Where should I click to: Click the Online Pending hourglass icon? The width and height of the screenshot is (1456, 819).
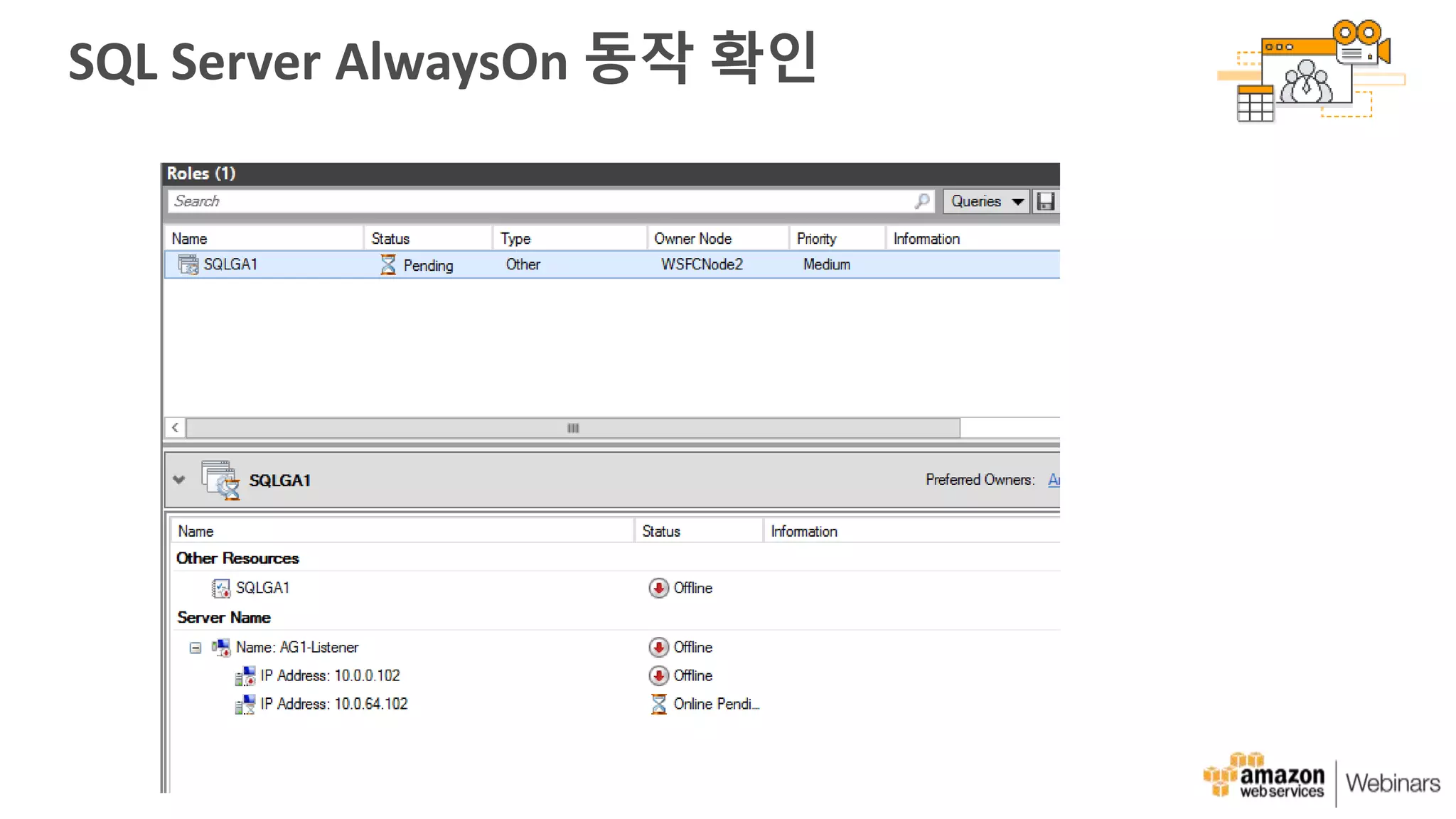click(658, 704)
